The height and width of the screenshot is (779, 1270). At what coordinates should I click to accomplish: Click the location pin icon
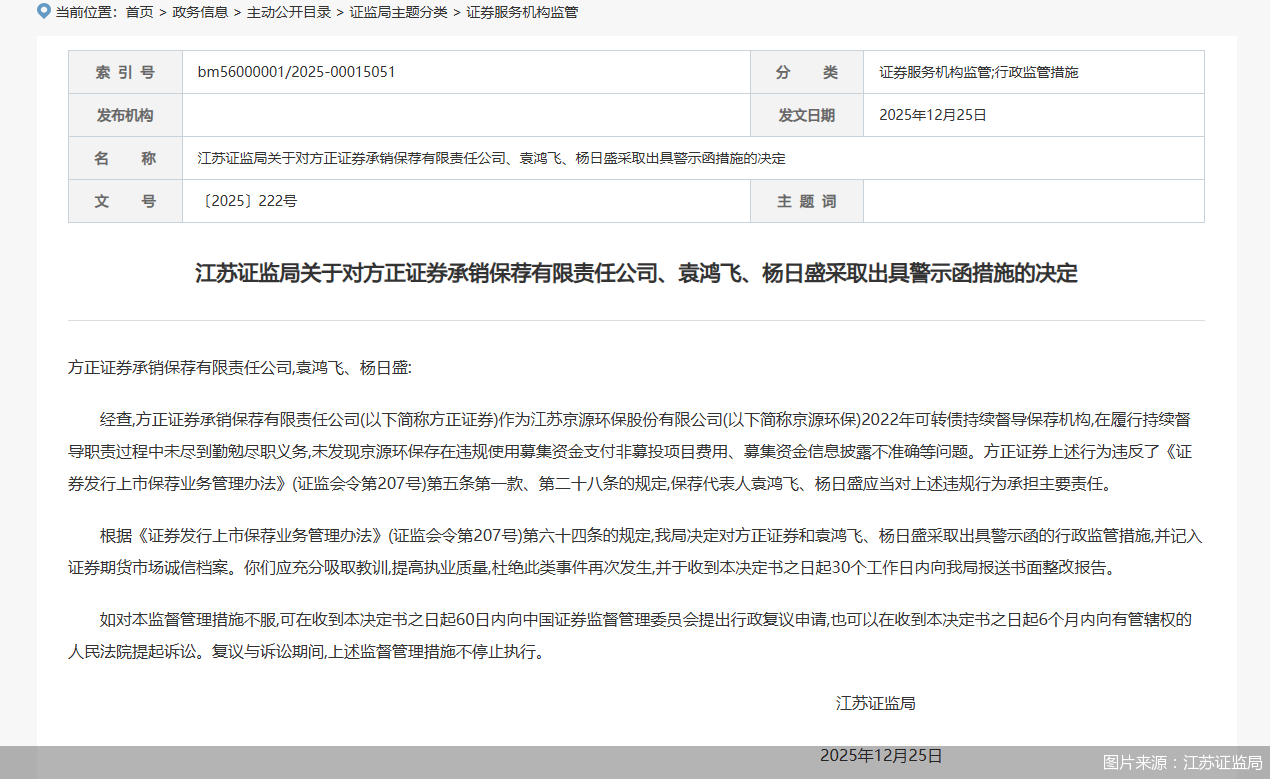pos(42,13)
